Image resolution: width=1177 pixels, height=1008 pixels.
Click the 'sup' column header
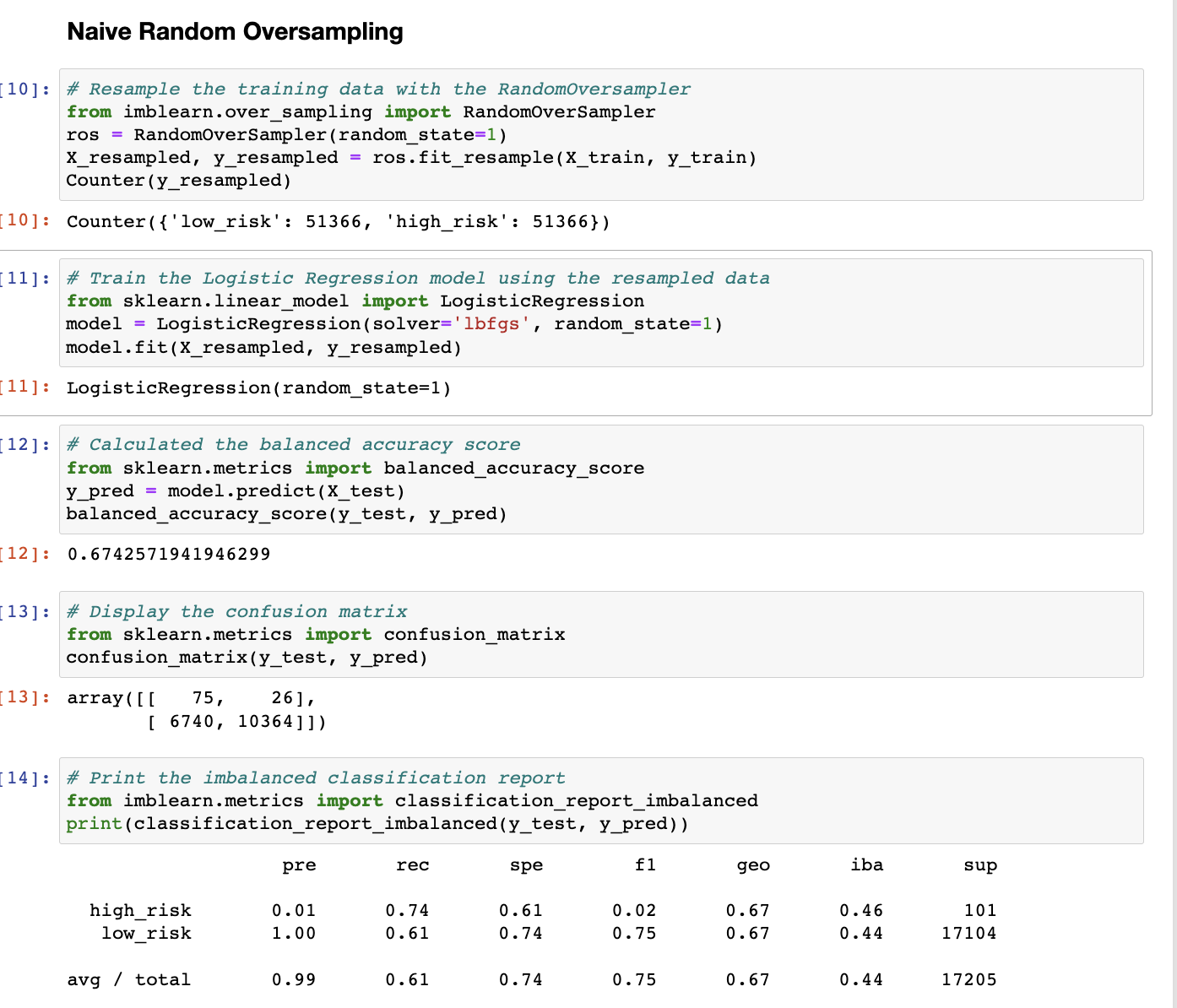(x=980, y=865)
